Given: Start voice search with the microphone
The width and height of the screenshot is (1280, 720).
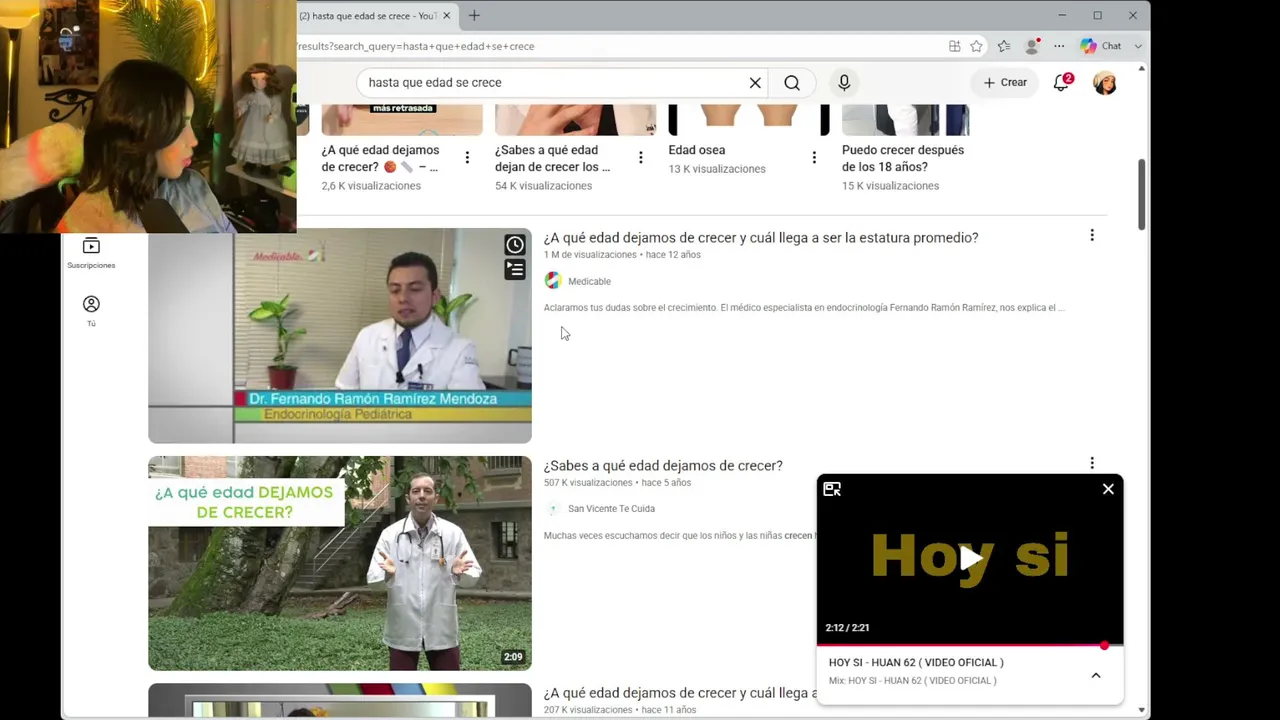Looking at the screenshot, I should click(x=844, y=83).
